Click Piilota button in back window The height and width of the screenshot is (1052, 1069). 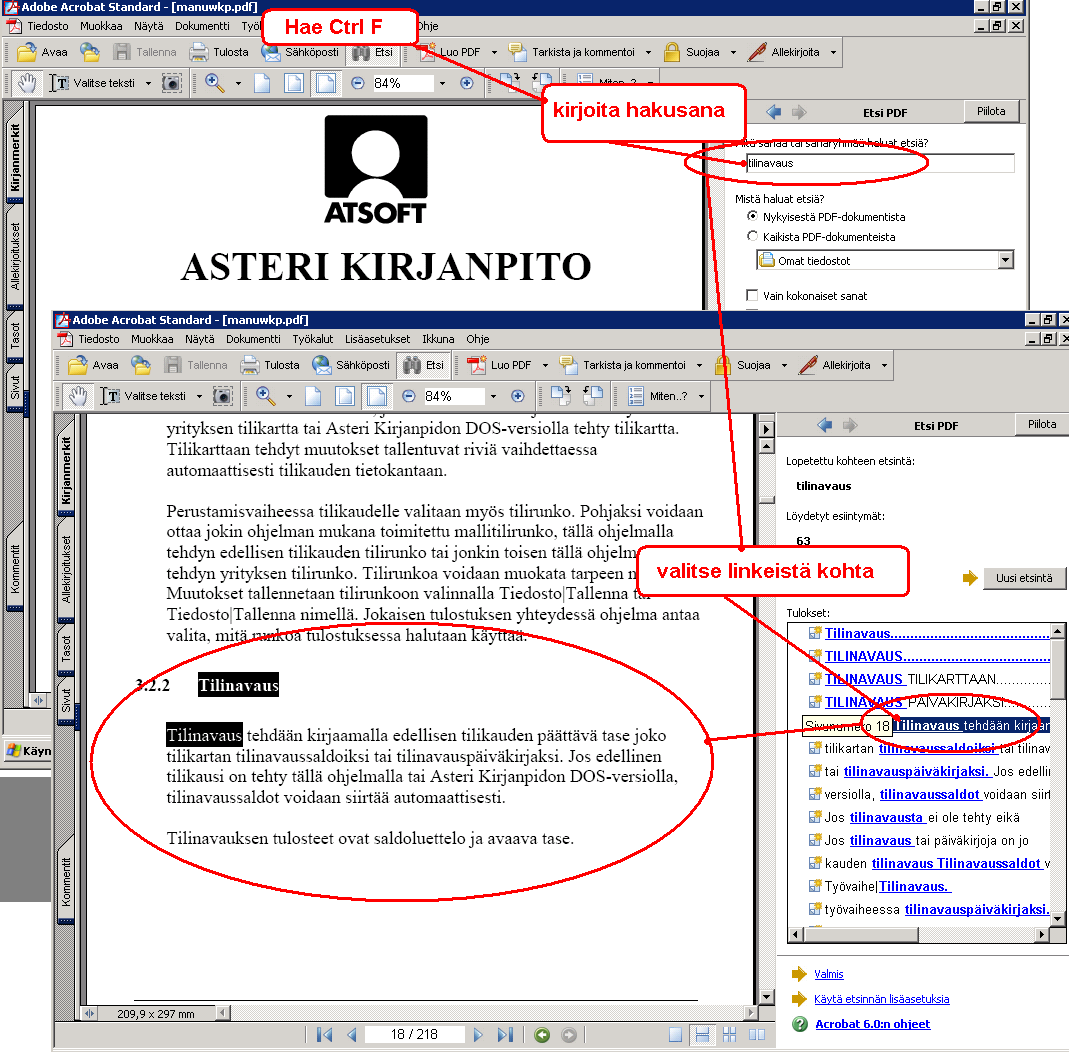pyautogui.click(x=991, y=111)
